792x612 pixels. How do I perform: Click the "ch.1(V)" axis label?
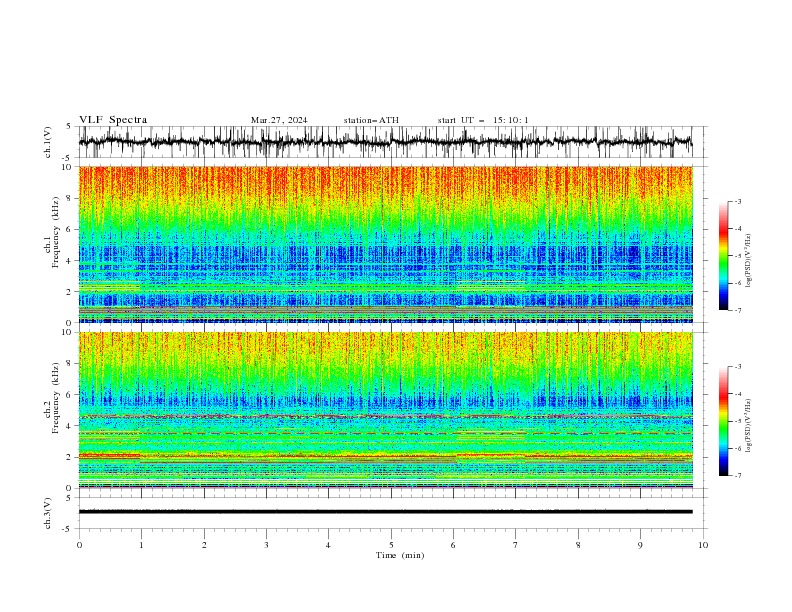click(x=48, y=142)
